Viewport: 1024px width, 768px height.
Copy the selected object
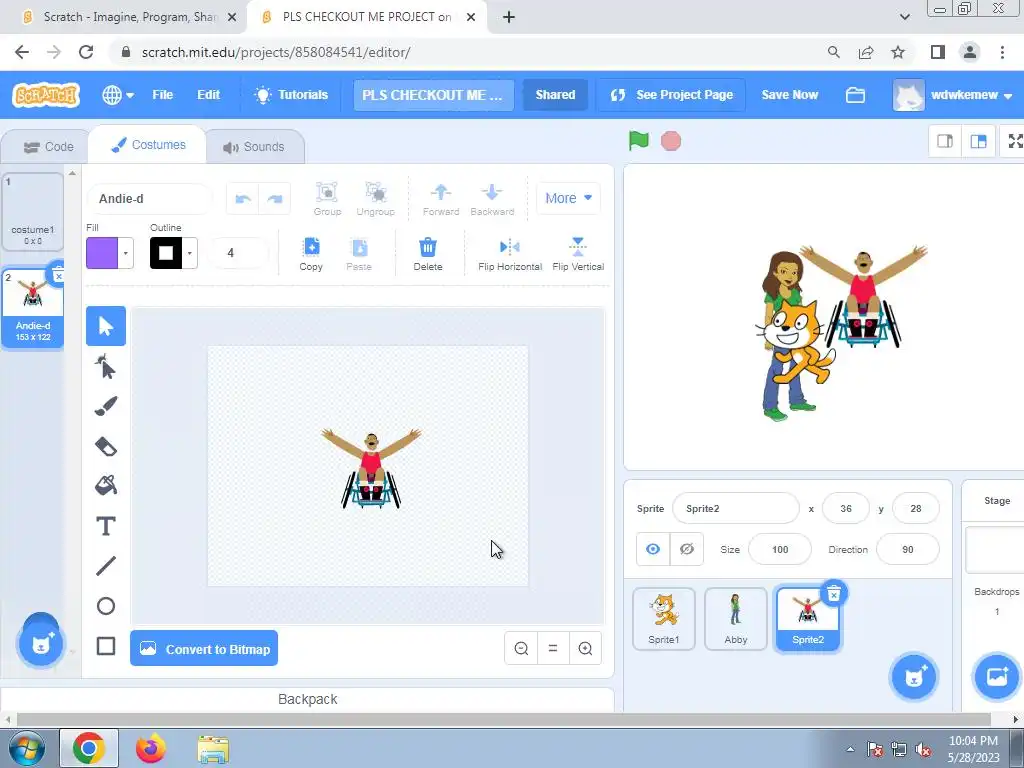click(311, 254)
